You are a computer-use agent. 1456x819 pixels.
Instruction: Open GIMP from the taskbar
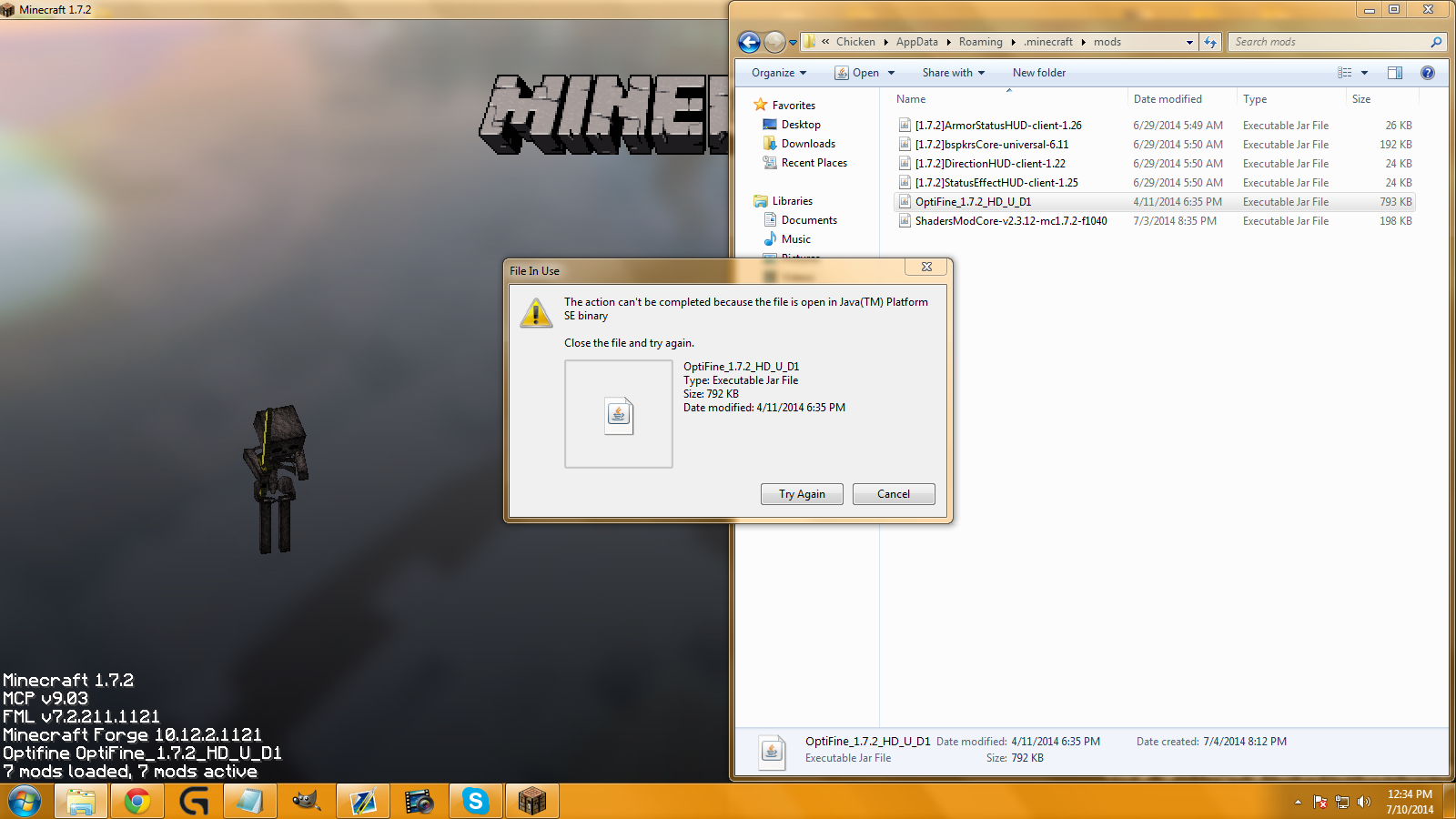(x=307, y=801)
